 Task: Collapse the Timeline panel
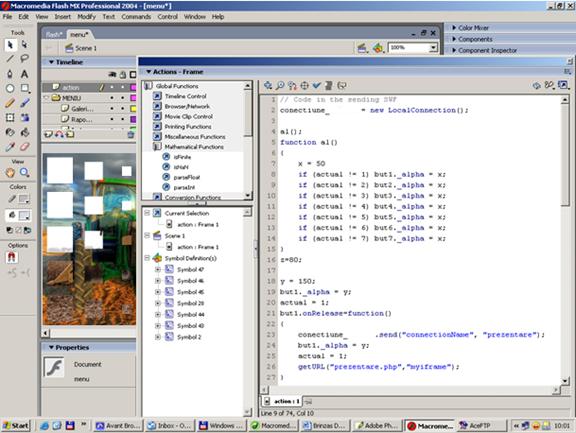pyautogui.click(x=51, y=62)
